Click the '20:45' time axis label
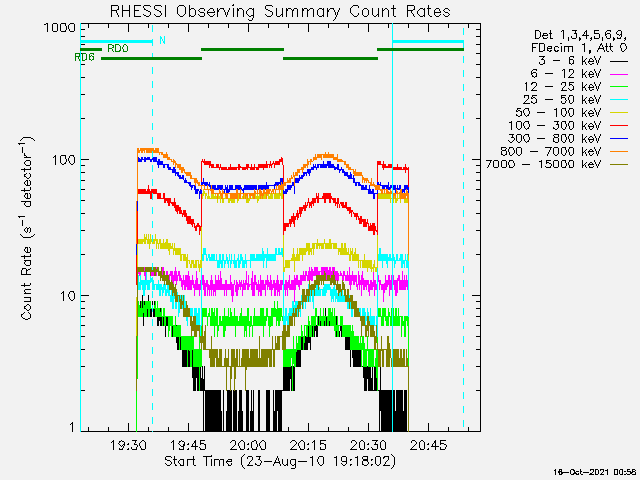This screenshot has height=480, width=640. 428,445
